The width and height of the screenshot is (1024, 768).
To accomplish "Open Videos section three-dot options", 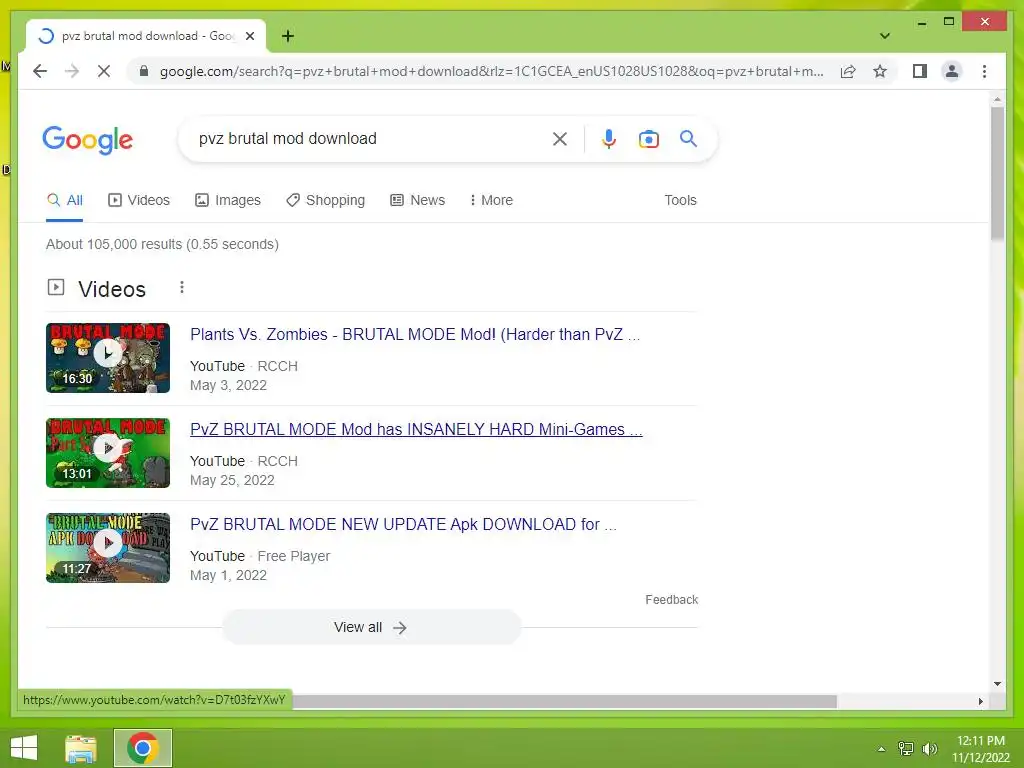I will pyautogui.click(x=182, y=287).
